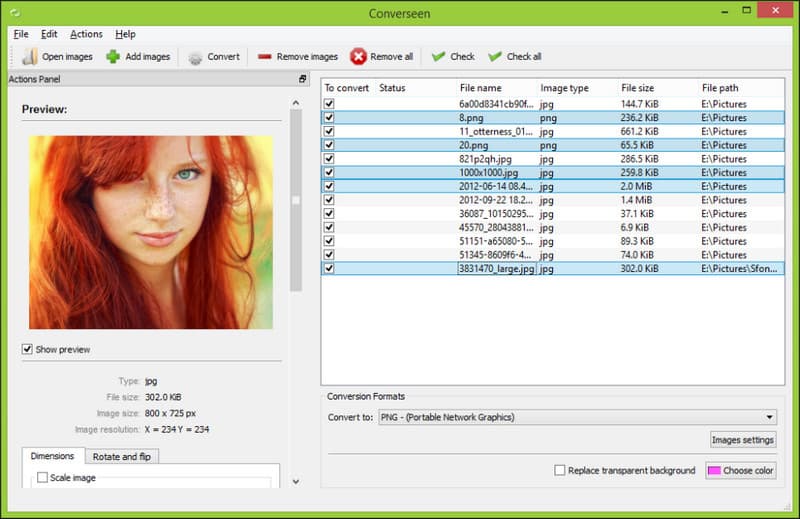Click the Actions Panel scroll down arrow
This screenshot has height=519, width=800.
tap(296, 481)
